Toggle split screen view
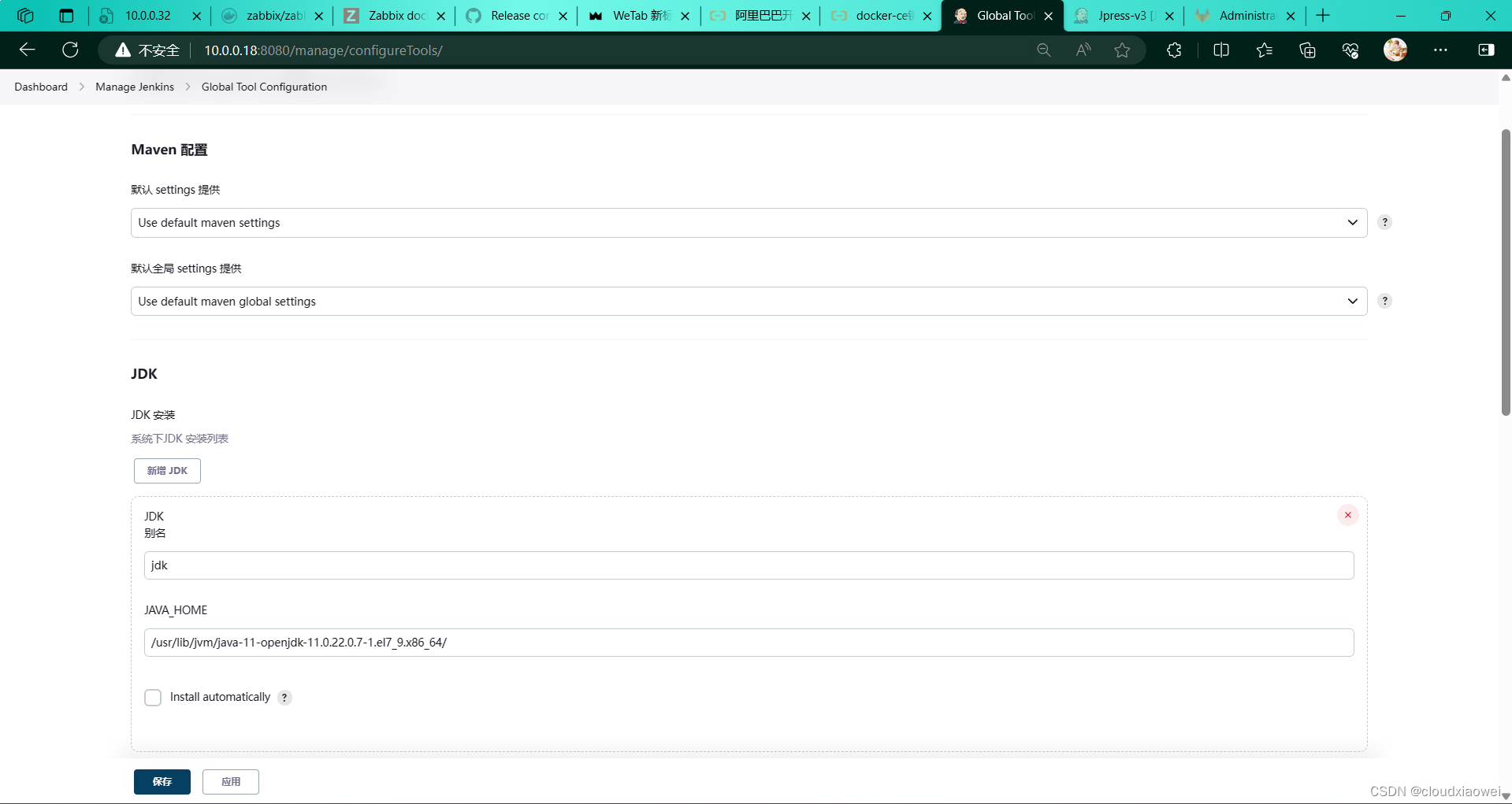Image resolution: width=1512 pixels, height=804 pixels. pyautogui.click(x=1221, y=50)
